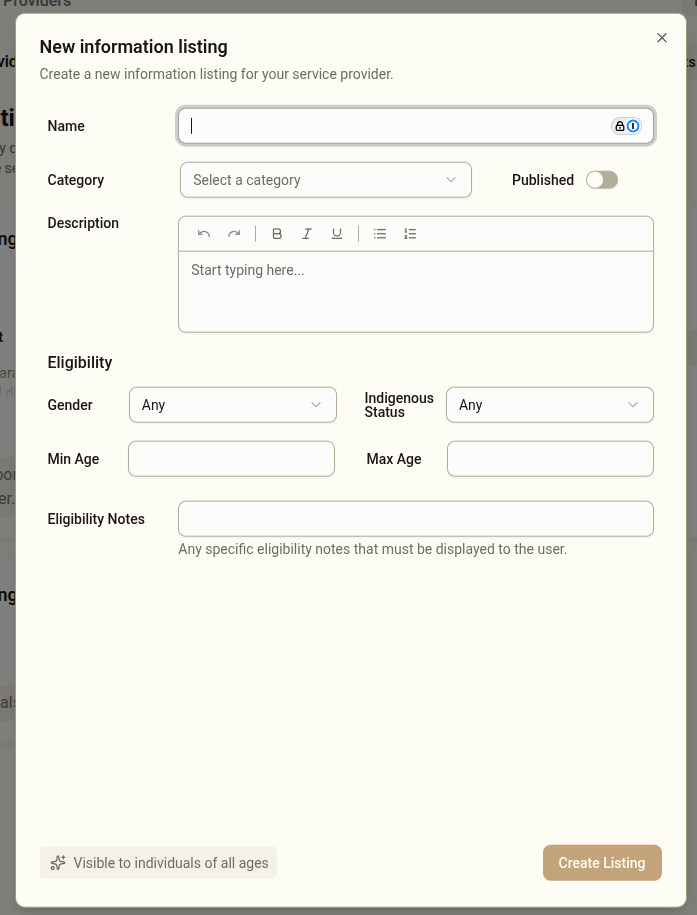Click the password manager icon in Name field
The width and height of the screenshot is (697, 915).
click(627, 126)
